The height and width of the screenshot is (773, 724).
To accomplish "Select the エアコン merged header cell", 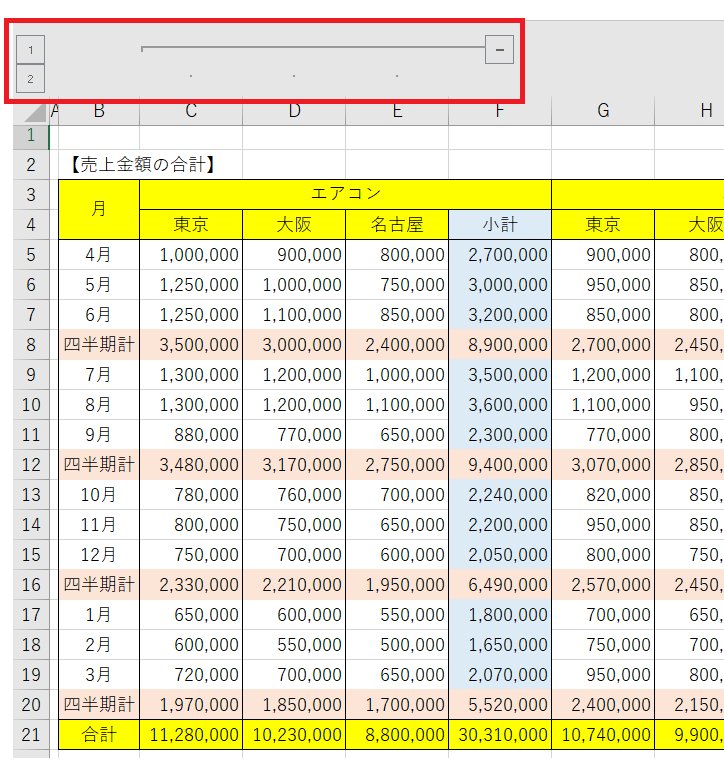I will (x=345, y=194).
